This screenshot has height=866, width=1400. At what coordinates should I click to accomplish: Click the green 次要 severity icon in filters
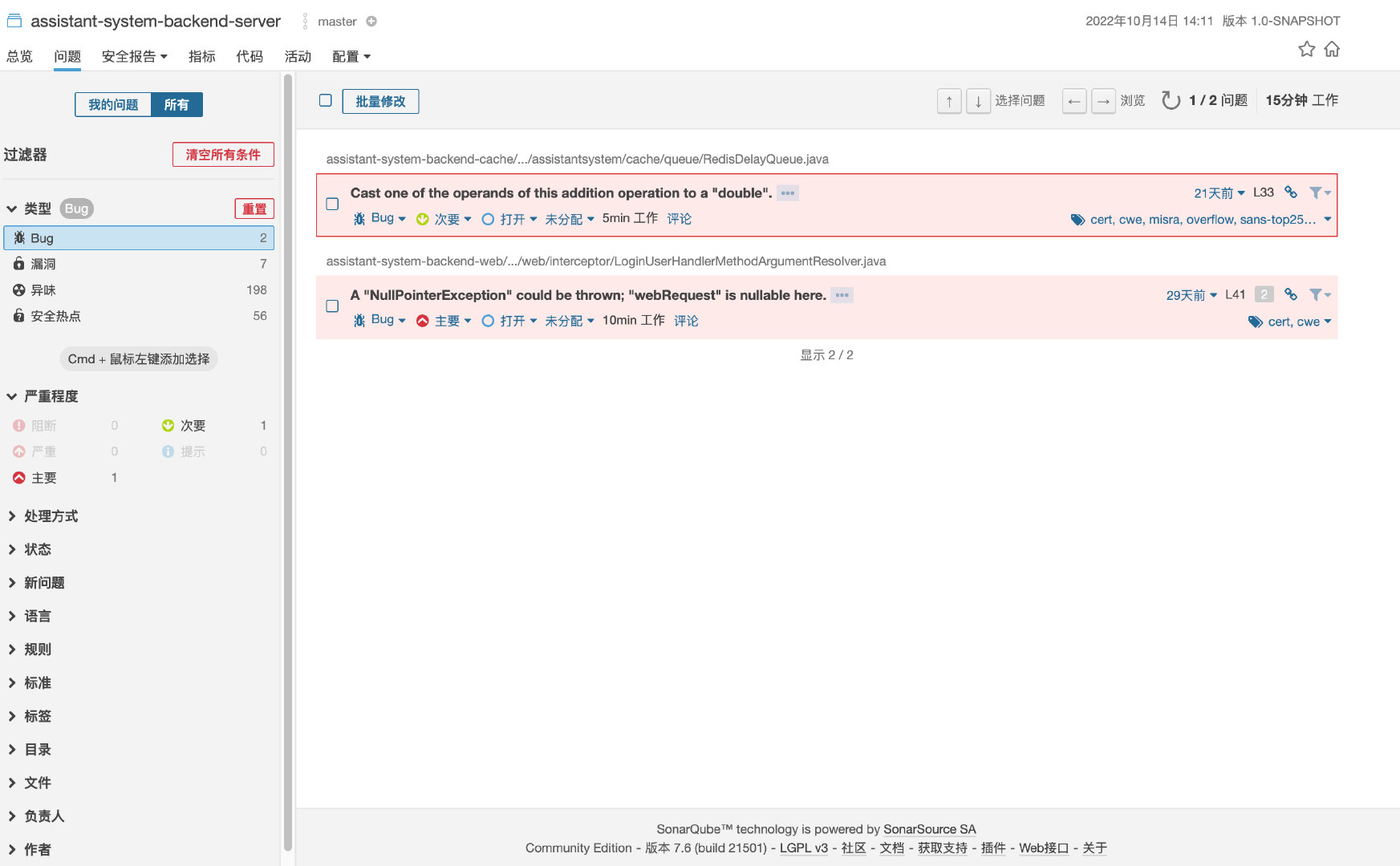point(168,425)
